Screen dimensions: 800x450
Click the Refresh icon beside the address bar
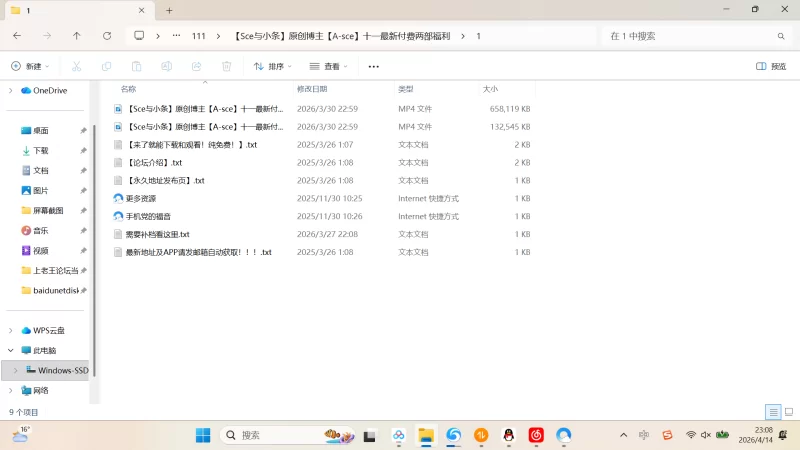pyautogui.click(x=107, y=36)
